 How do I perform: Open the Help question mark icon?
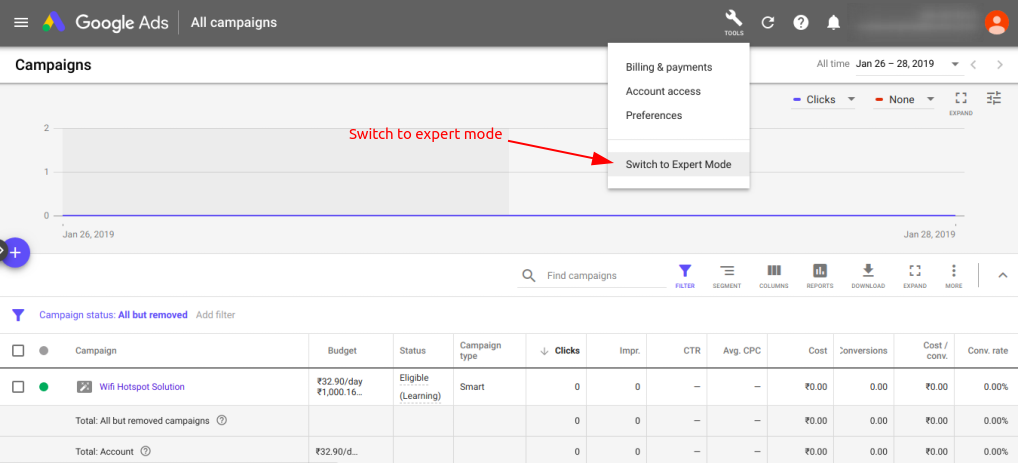tap(801, 23)
